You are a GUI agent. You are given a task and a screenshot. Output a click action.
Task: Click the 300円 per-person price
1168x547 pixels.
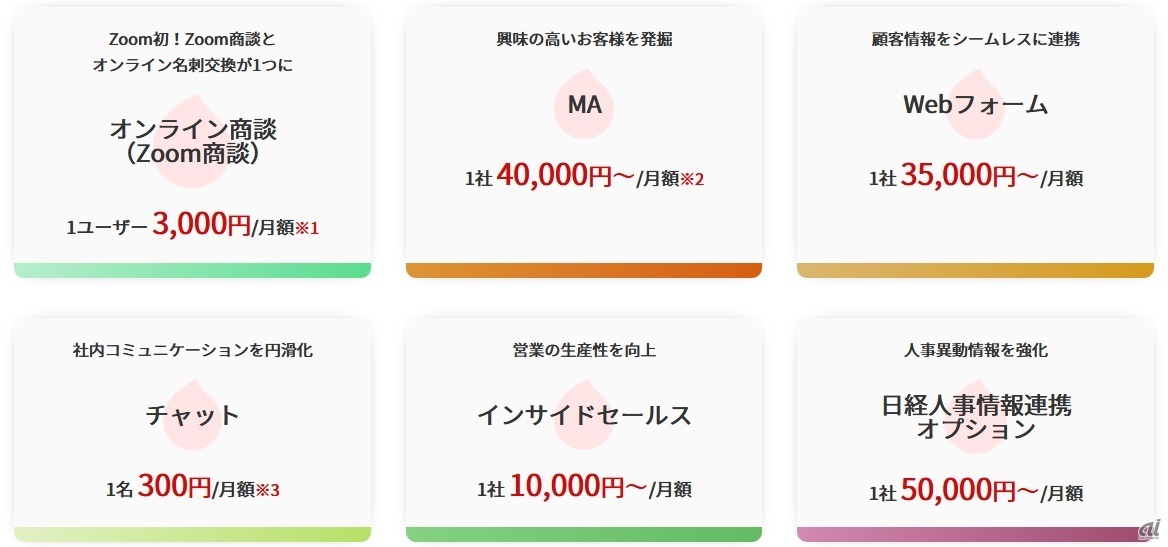pyautogui.click(x=174, y=488)
